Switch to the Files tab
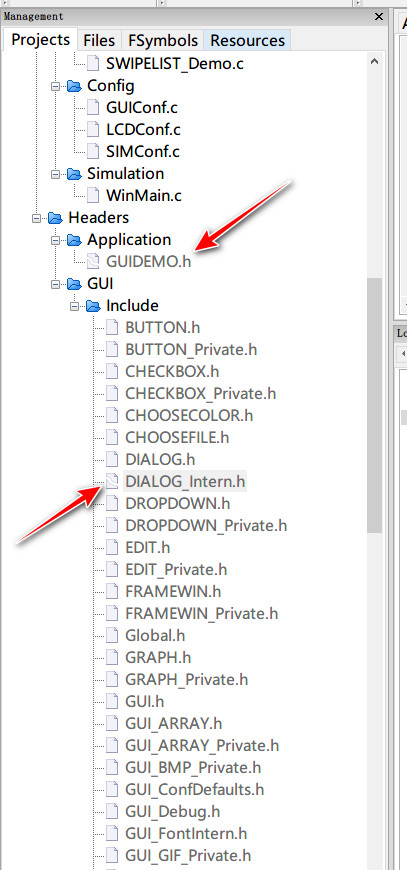Screen dimensions: 407x870 pyautogui.click(x=99, y=41)
